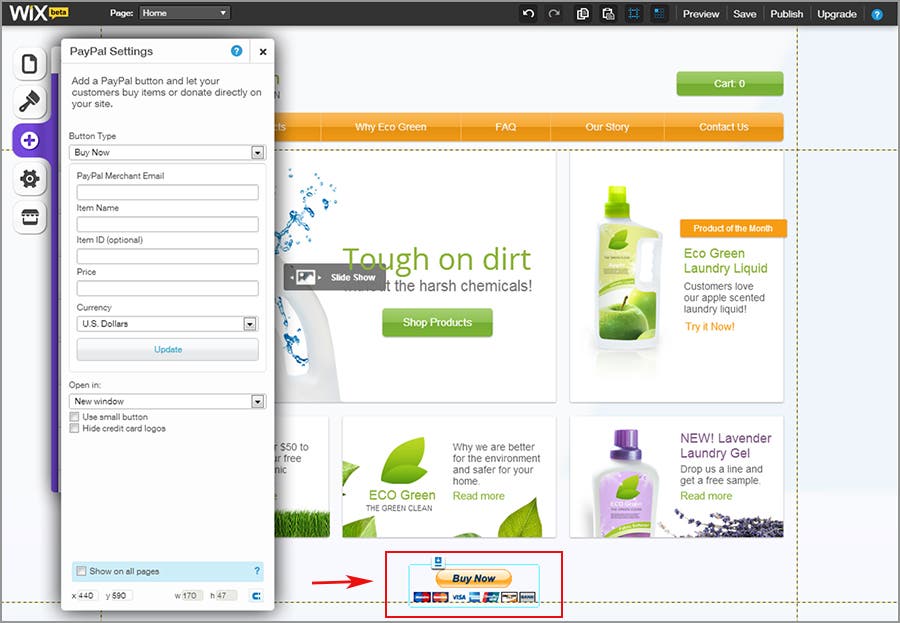Open the Settings gear panel

pyautogui.click(x=29, y=179)
